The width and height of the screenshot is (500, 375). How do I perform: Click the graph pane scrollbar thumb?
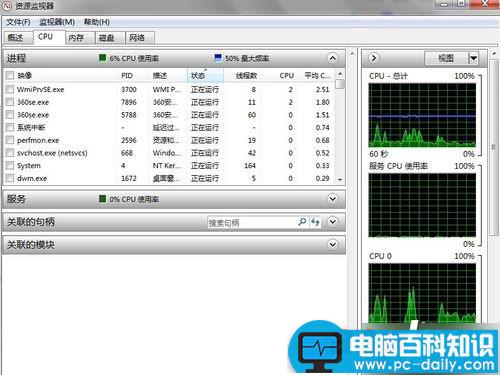[494, 147]
